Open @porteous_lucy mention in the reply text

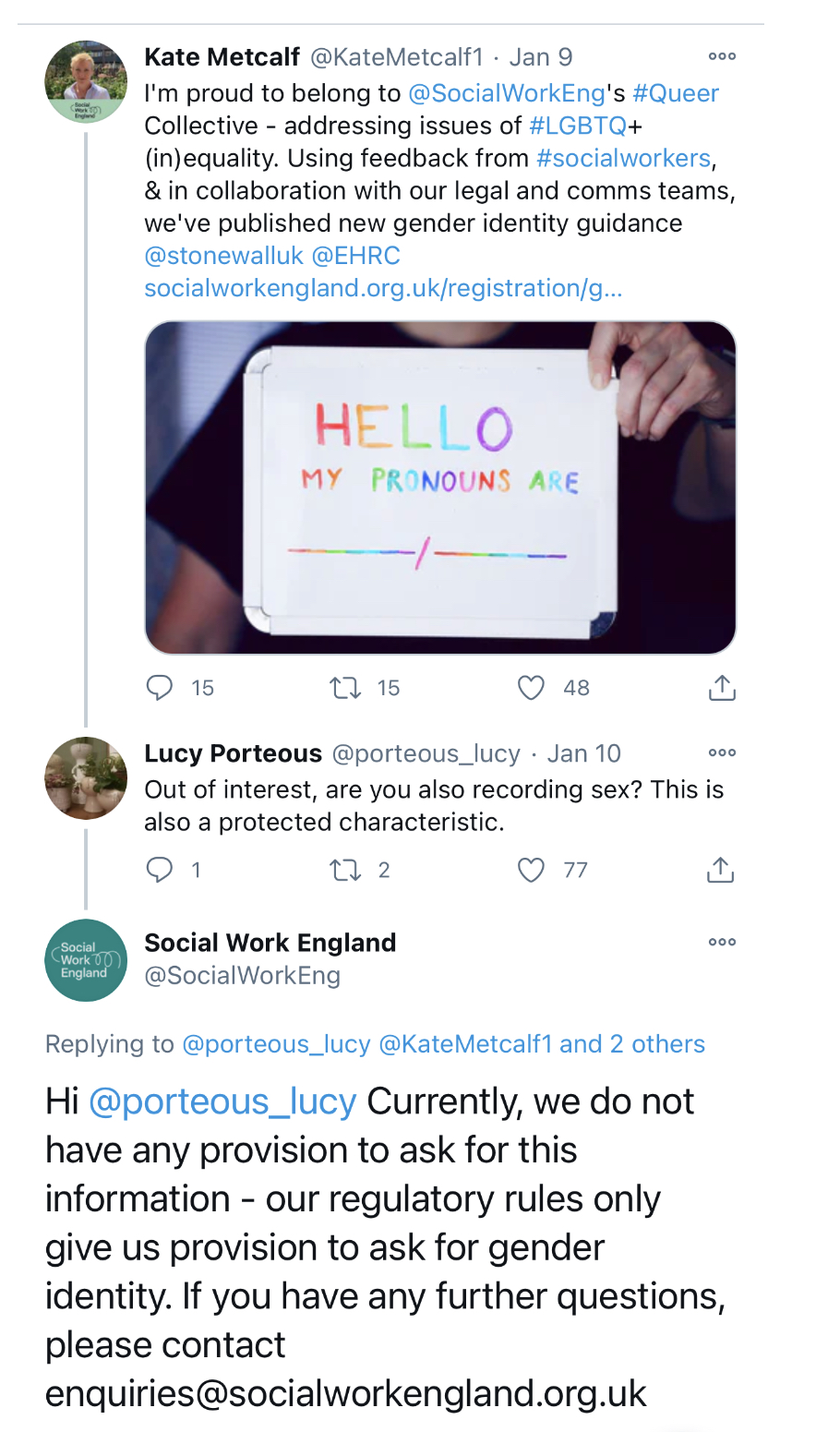coord(222,1101)
